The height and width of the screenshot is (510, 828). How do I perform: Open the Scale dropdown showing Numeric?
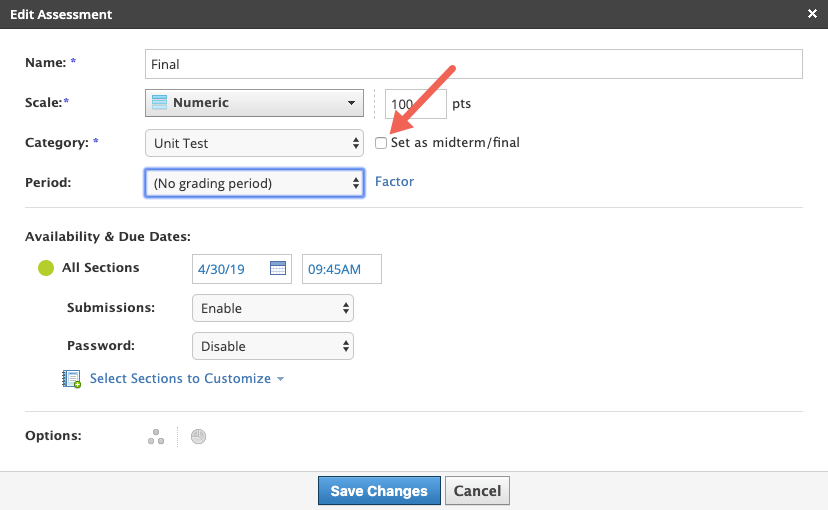(x=254, y=103)
